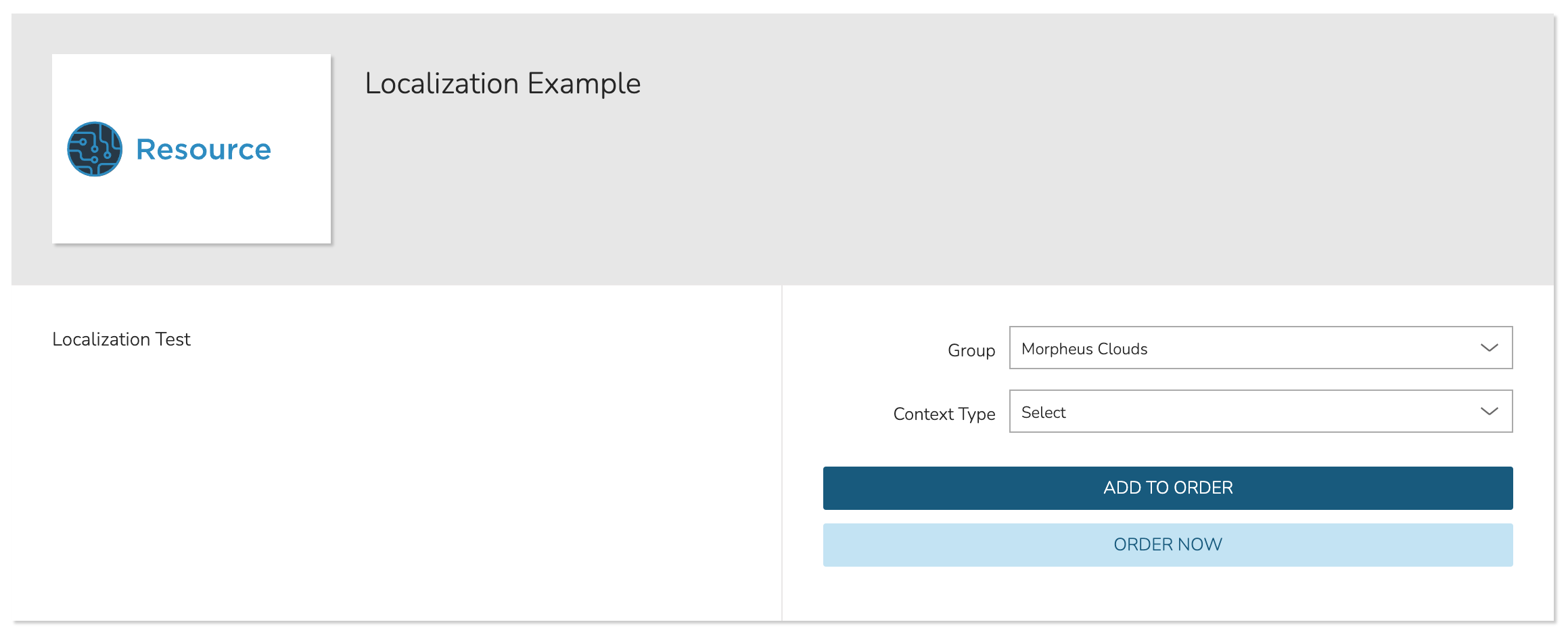Click the "Localization Test" description text
The width and height of the screenshot is (1568, 637).
(x=121, y=339)
